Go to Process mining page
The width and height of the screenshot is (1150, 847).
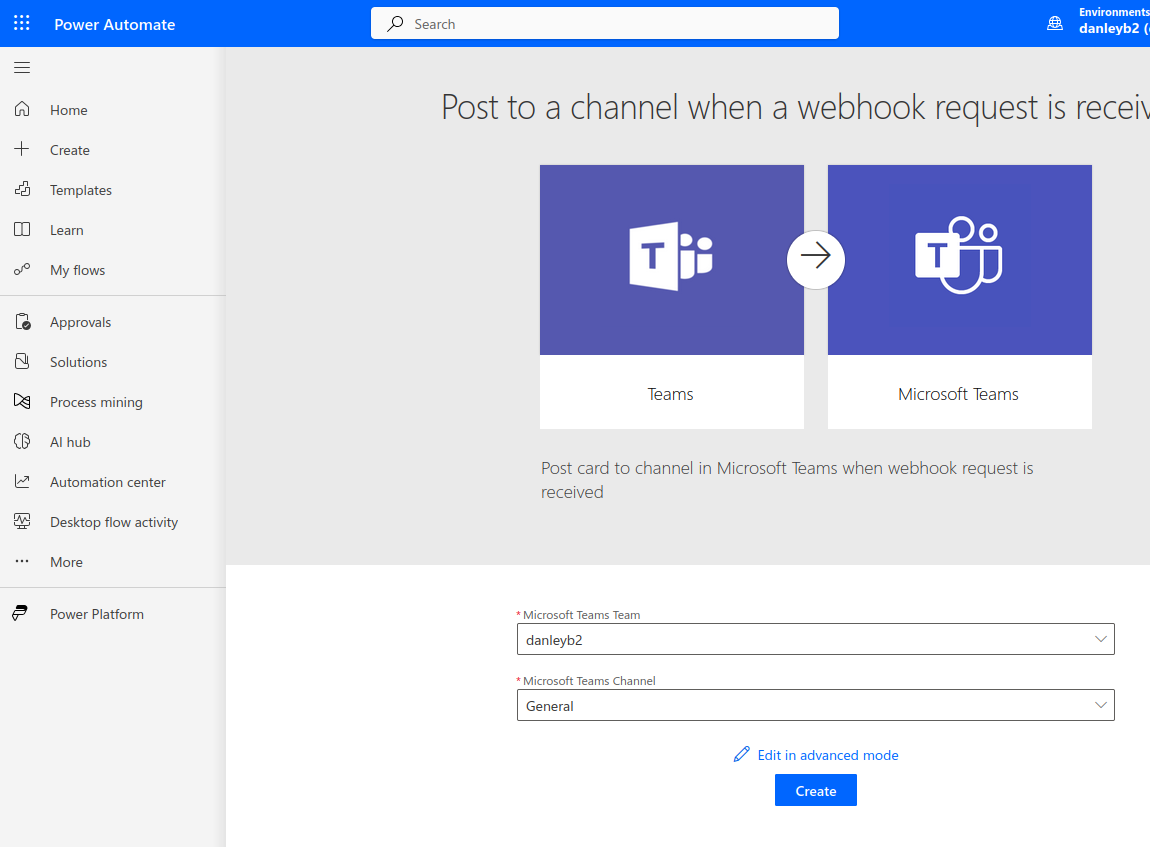96,402
